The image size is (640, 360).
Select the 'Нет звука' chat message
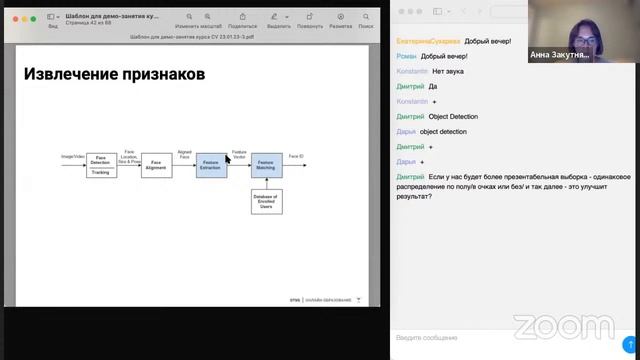448,71
